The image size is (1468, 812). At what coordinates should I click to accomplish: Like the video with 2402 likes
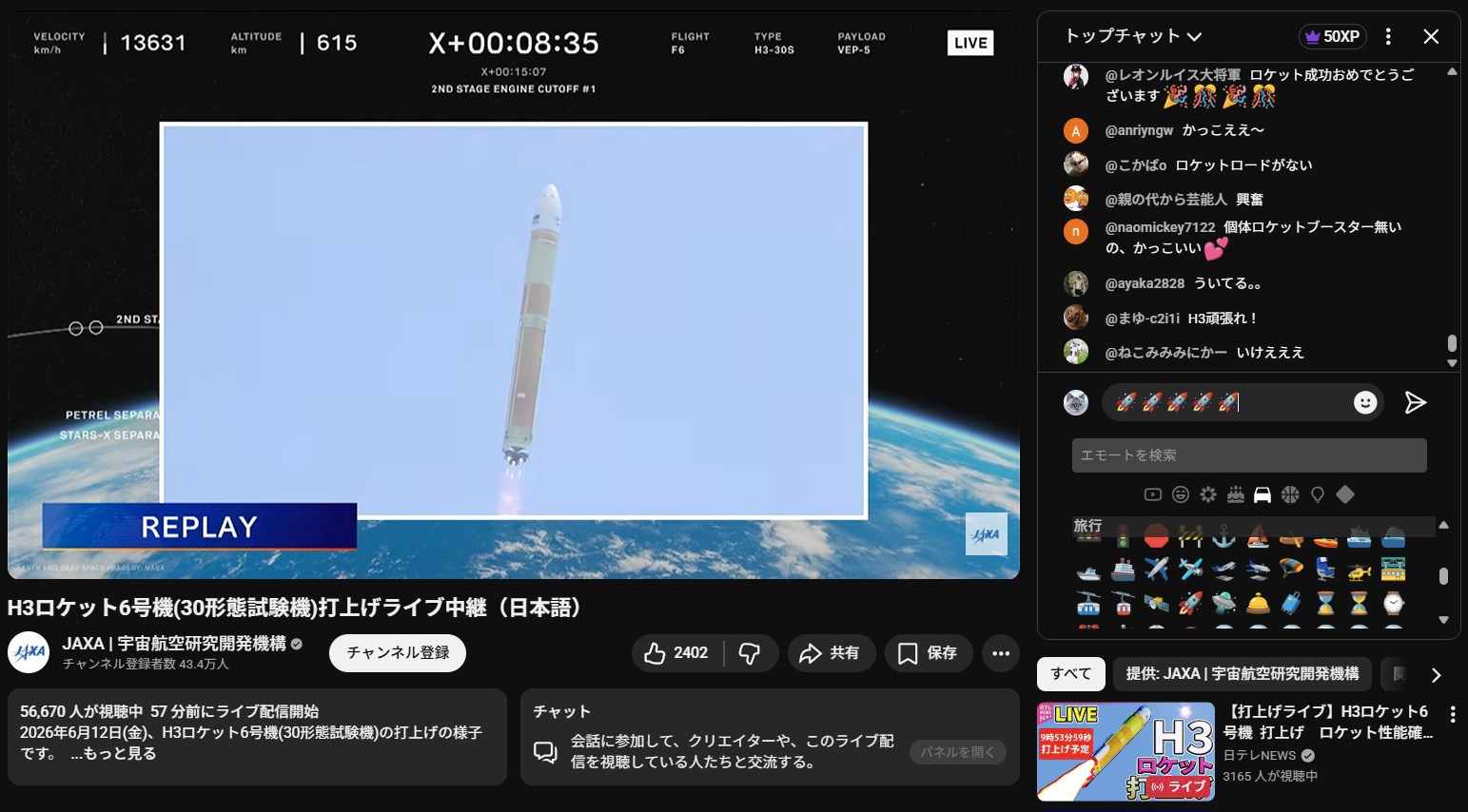(676, 653)
